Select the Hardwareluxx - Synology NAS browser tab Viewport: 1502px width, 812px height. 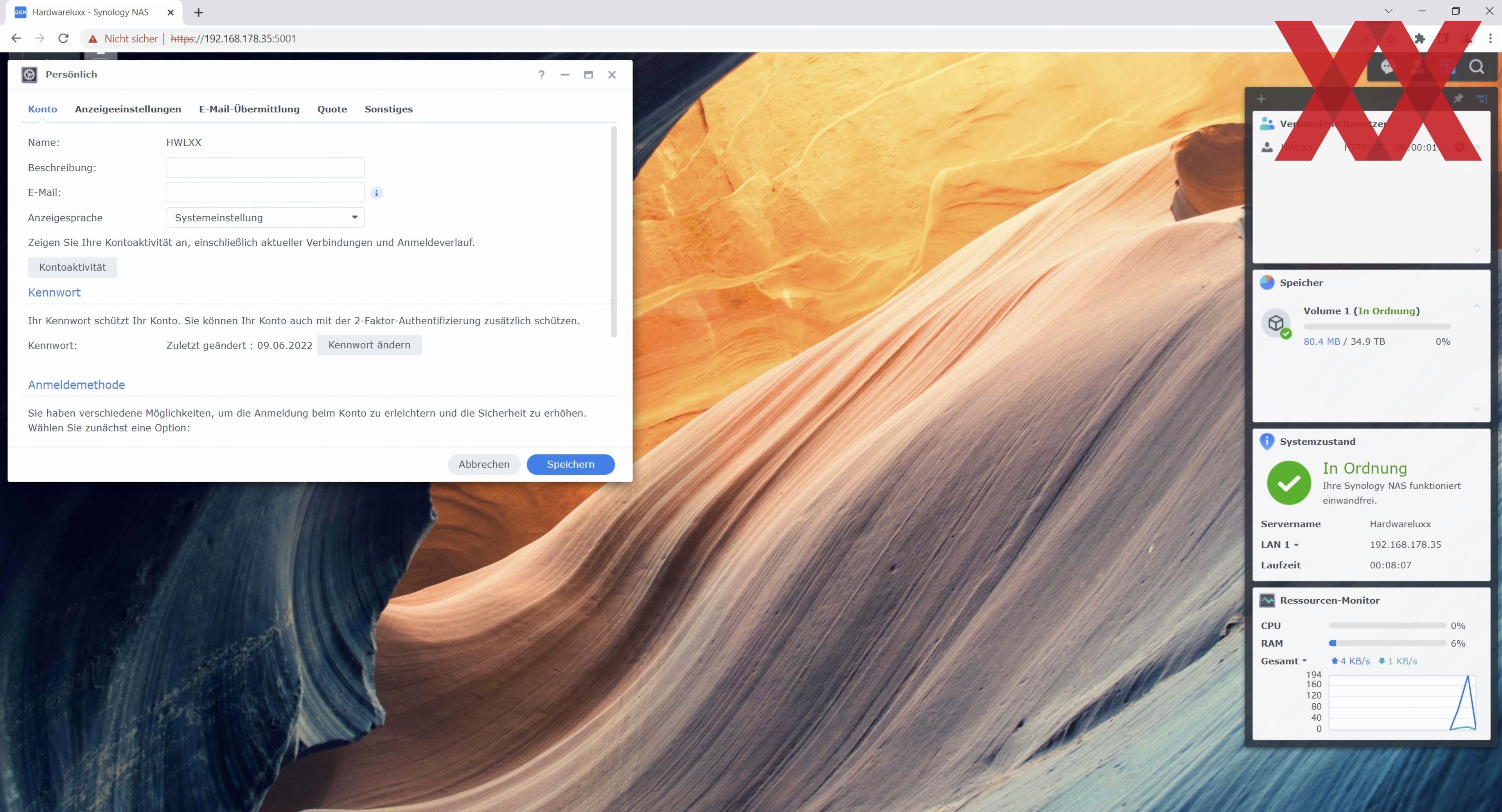[93, 12]
